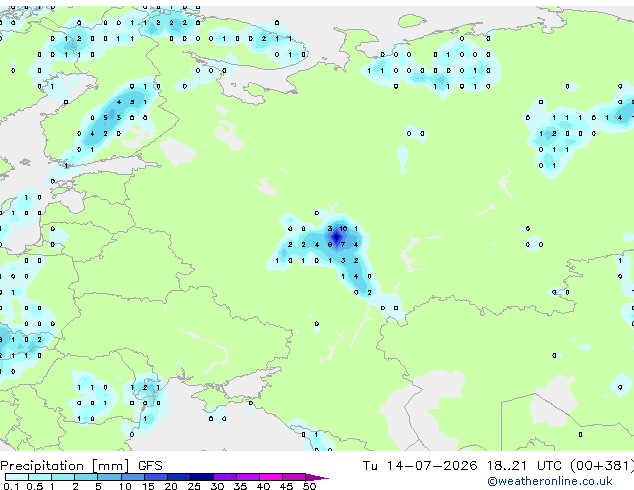Click the 35 legend scale label
Screen dimensions: 634x490
(241, 486)
